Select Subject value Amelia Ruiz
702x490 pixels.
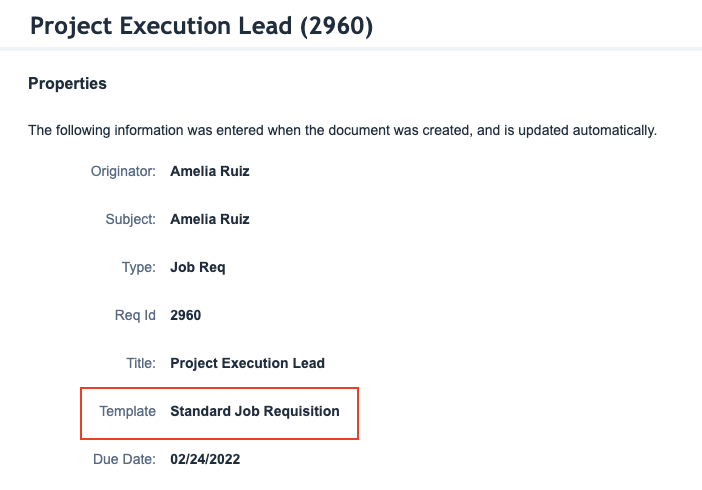pos(210,219)
